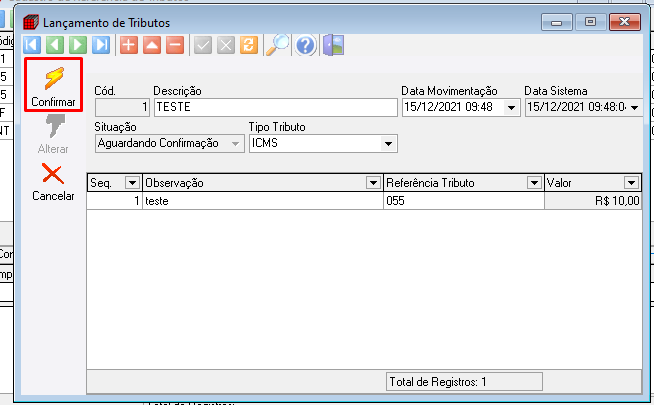The width and height of the screenshot is (654, 405).
Task: Jump to last record navigation icon
Action: pos(101,45)
